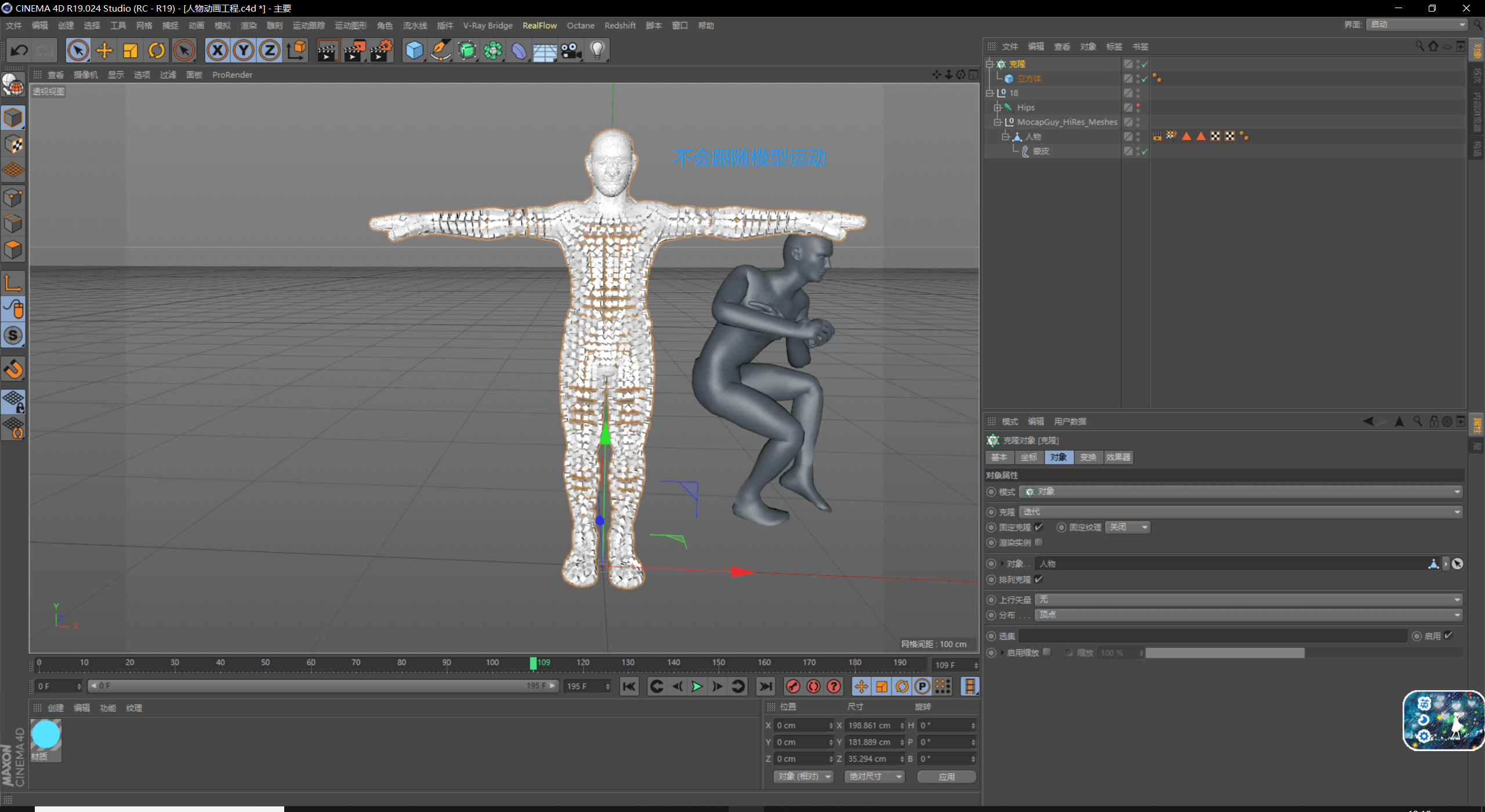This screenshot has height=812, width=1485.
Task: Add a Floor environment object
Action: click(x=545, y=50)
